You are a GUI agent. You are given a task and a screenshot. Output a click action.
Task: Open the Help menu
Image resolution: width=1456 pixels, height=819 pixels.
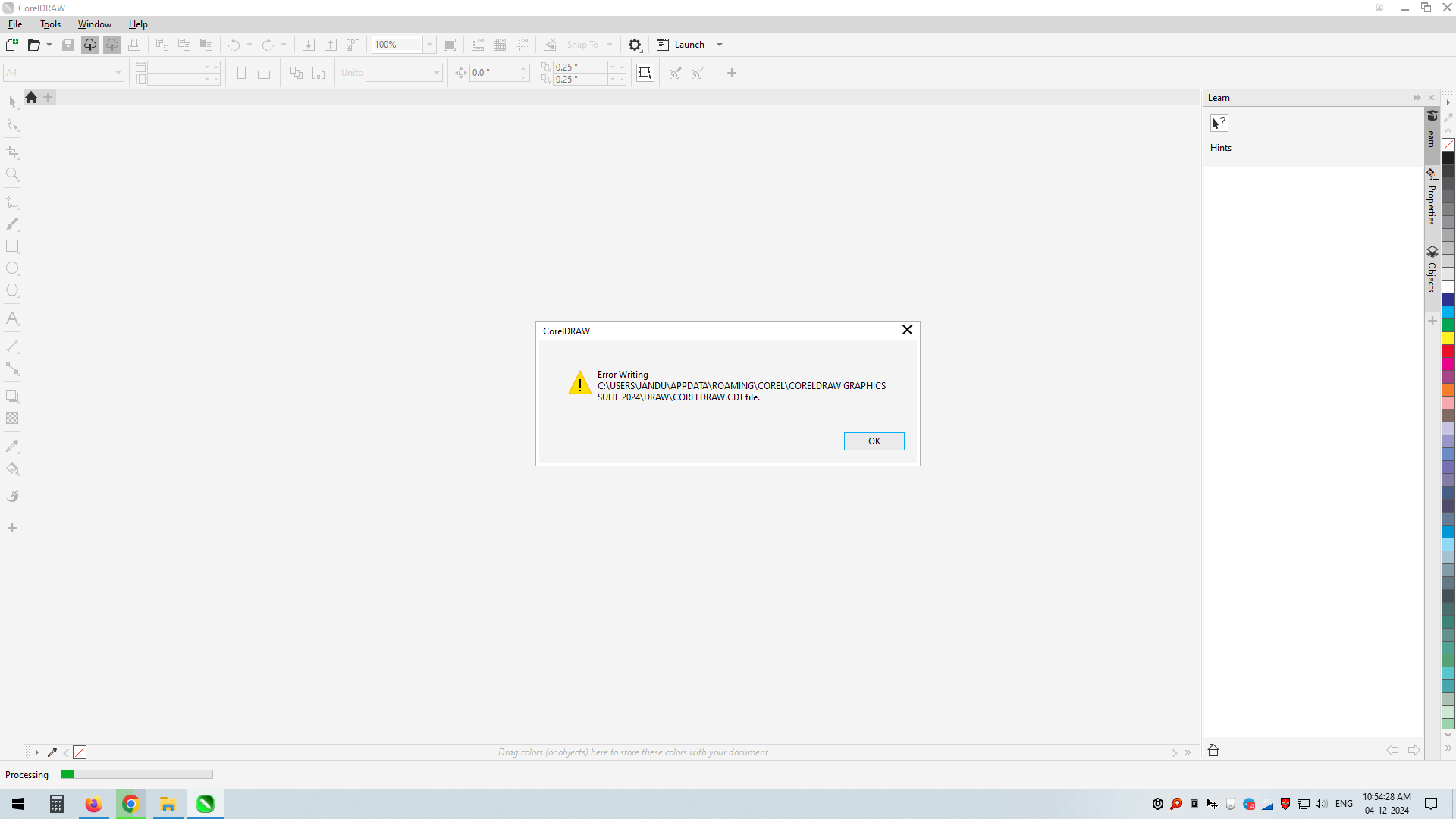[138, 24]
